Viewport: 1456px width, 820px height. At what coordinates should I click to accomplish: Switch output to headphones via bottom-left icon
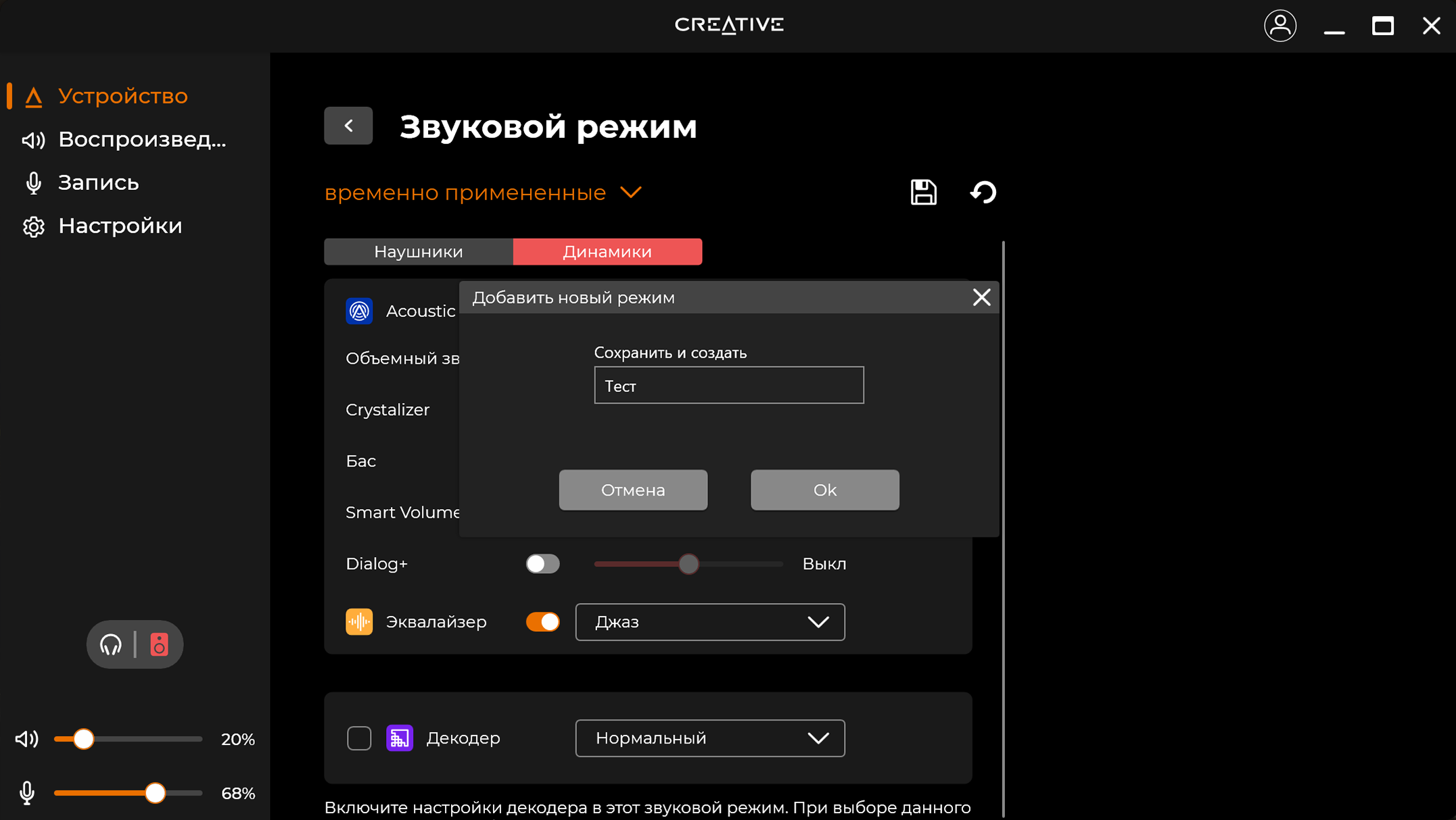point(111,645)
